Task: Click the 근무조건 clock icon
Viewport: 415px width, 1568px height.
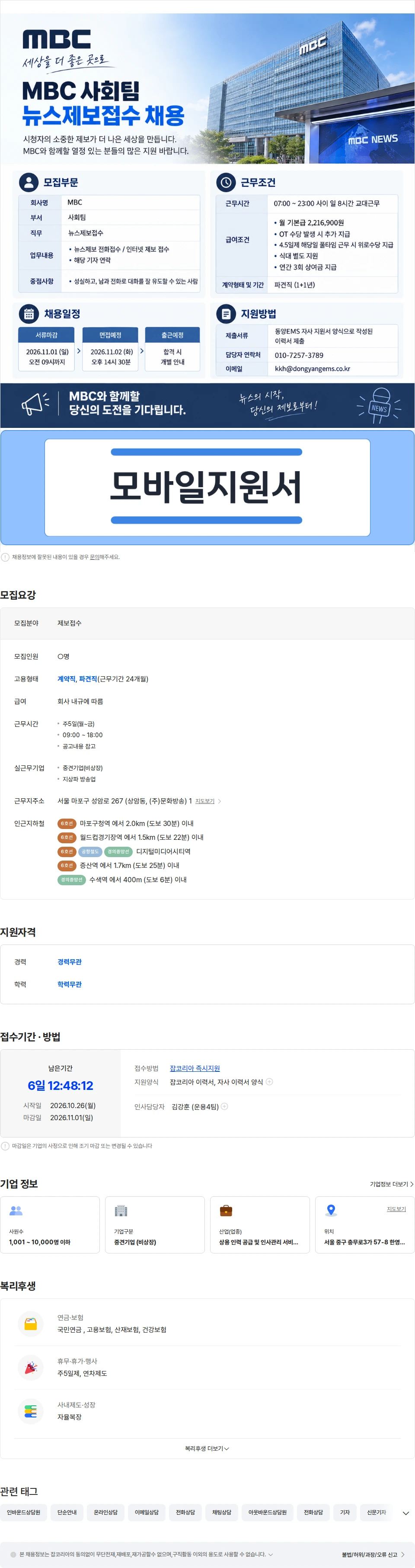Action: 226,182
